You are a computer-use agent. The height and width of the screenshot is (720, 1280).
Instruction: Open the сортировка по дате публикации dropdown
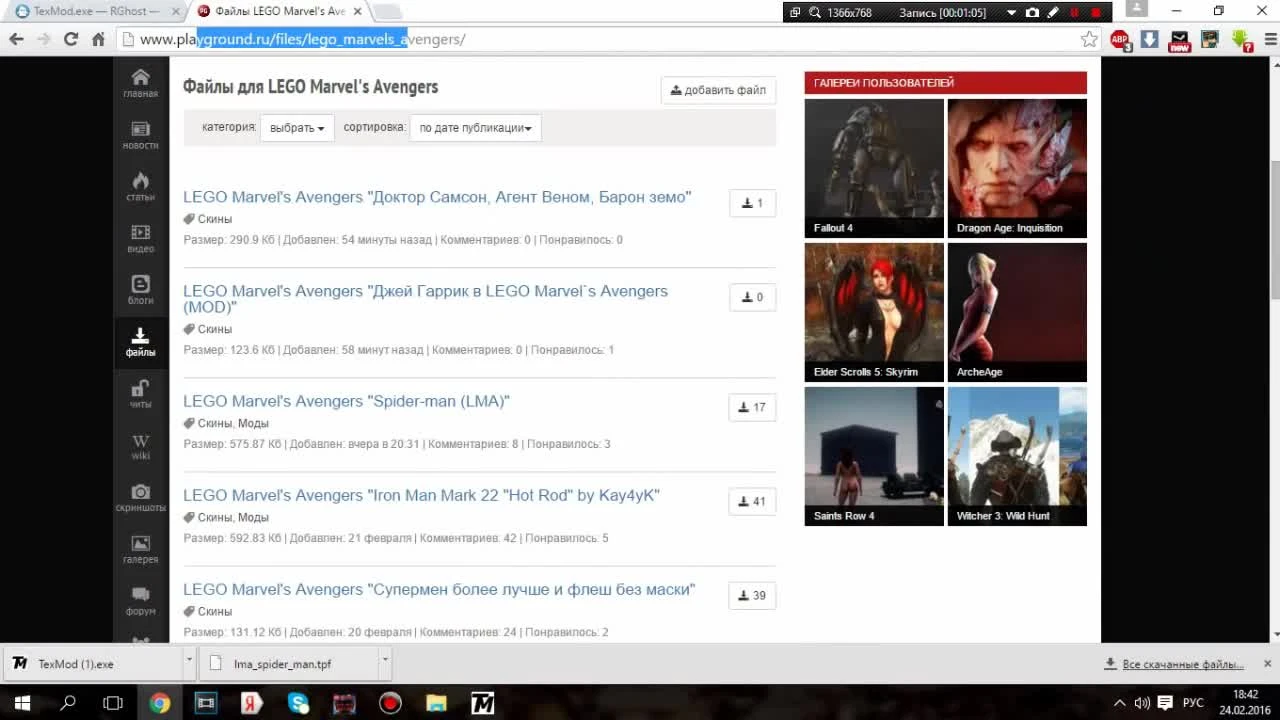[x=475, y=128]
